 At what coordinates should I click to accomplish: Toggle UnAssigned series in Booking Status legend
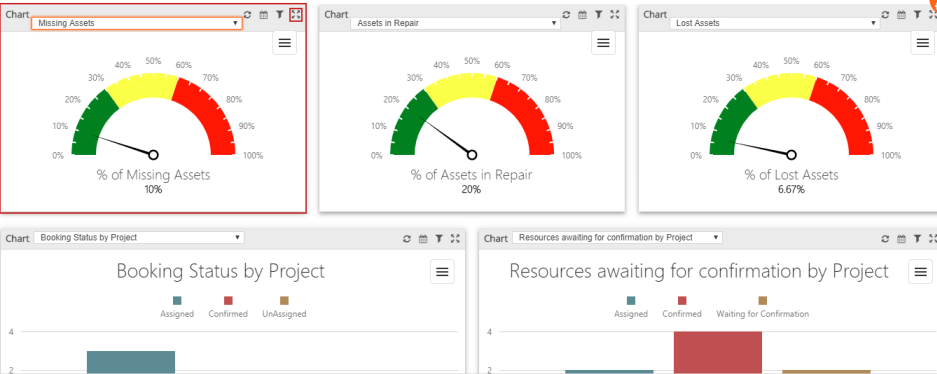tap(284, 307)
